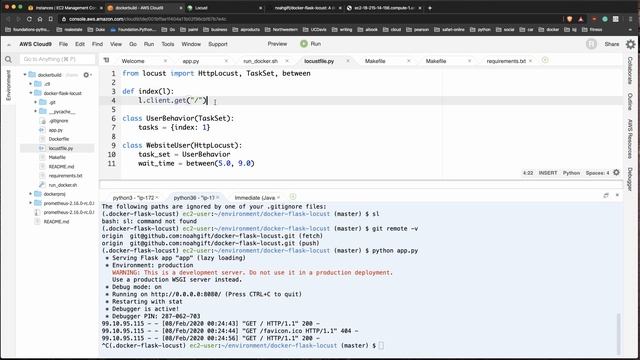This screenshot has width=640, height=360.
Task: Open the Window menu
Action: (191, 44)
